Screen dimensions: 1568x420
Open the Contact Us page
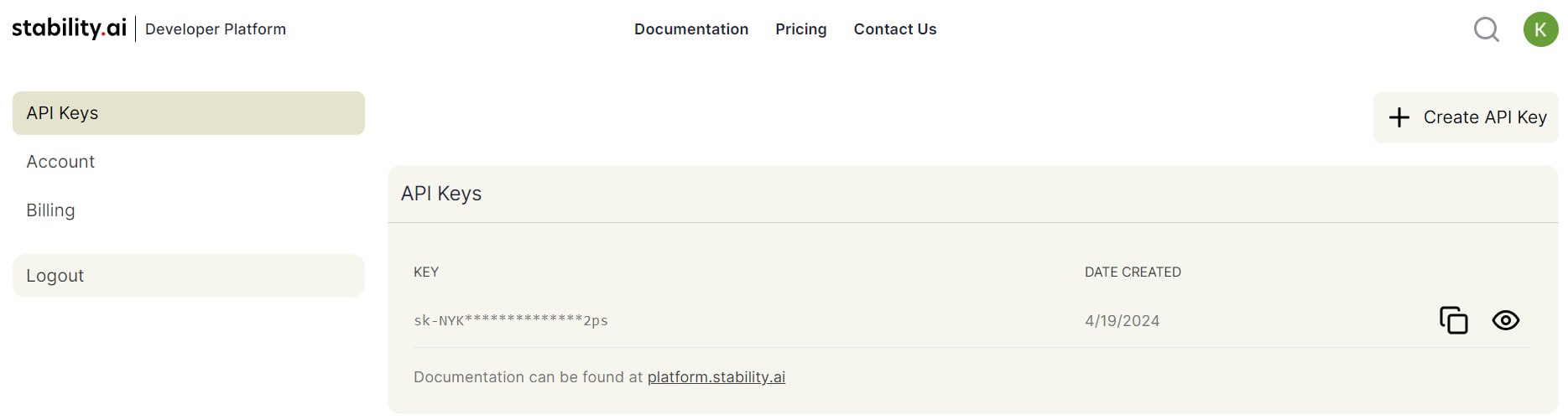point(894,29)
